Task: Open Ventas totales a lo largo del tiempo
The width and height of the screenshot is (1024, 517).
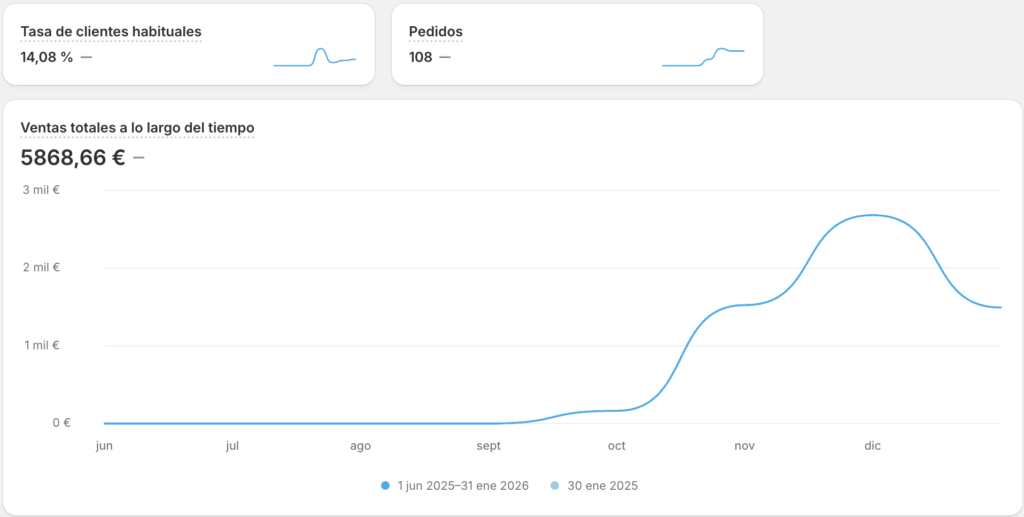Action: point(137,128)
